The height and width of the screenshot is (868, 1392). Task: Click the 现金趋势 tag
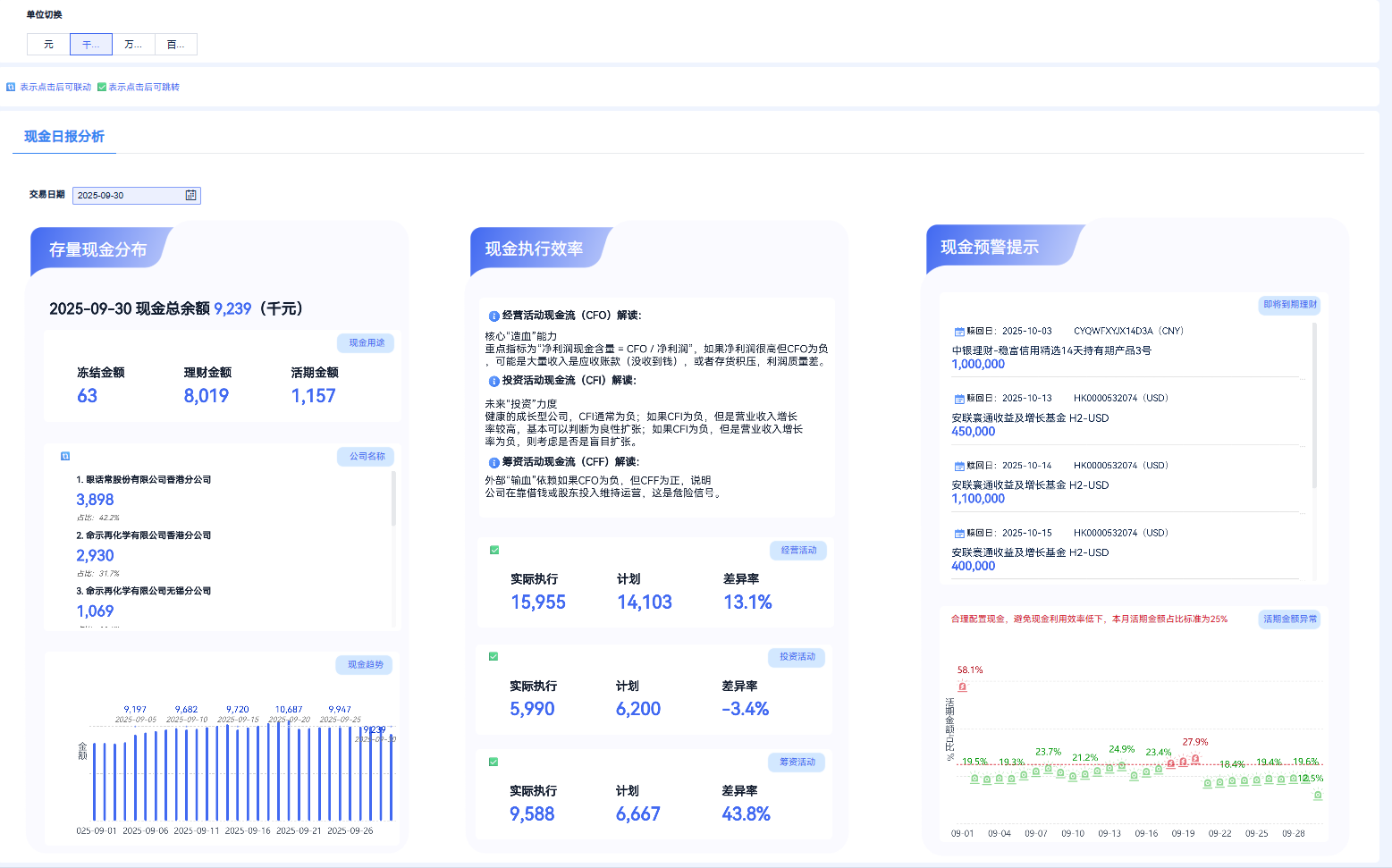point(366,665)
